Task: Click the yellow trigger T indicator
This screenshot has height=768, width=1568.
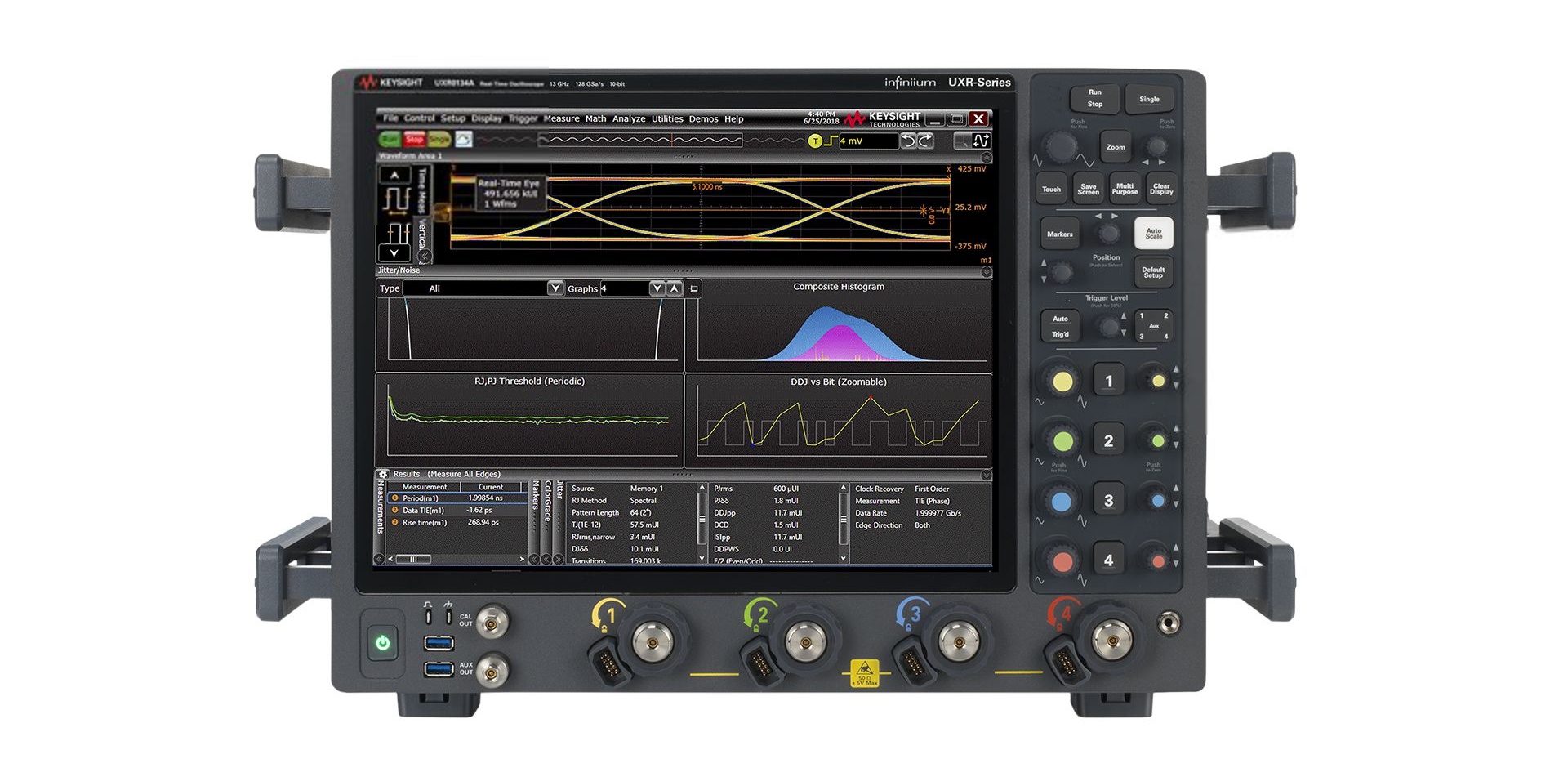Action: click(x=814, y=141)
